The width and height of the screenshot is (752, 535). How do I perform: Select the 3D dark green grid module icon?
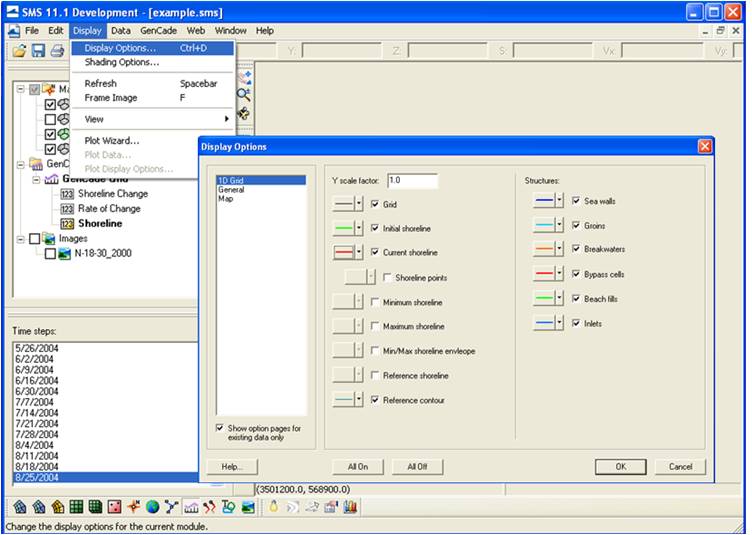(95, 507)
